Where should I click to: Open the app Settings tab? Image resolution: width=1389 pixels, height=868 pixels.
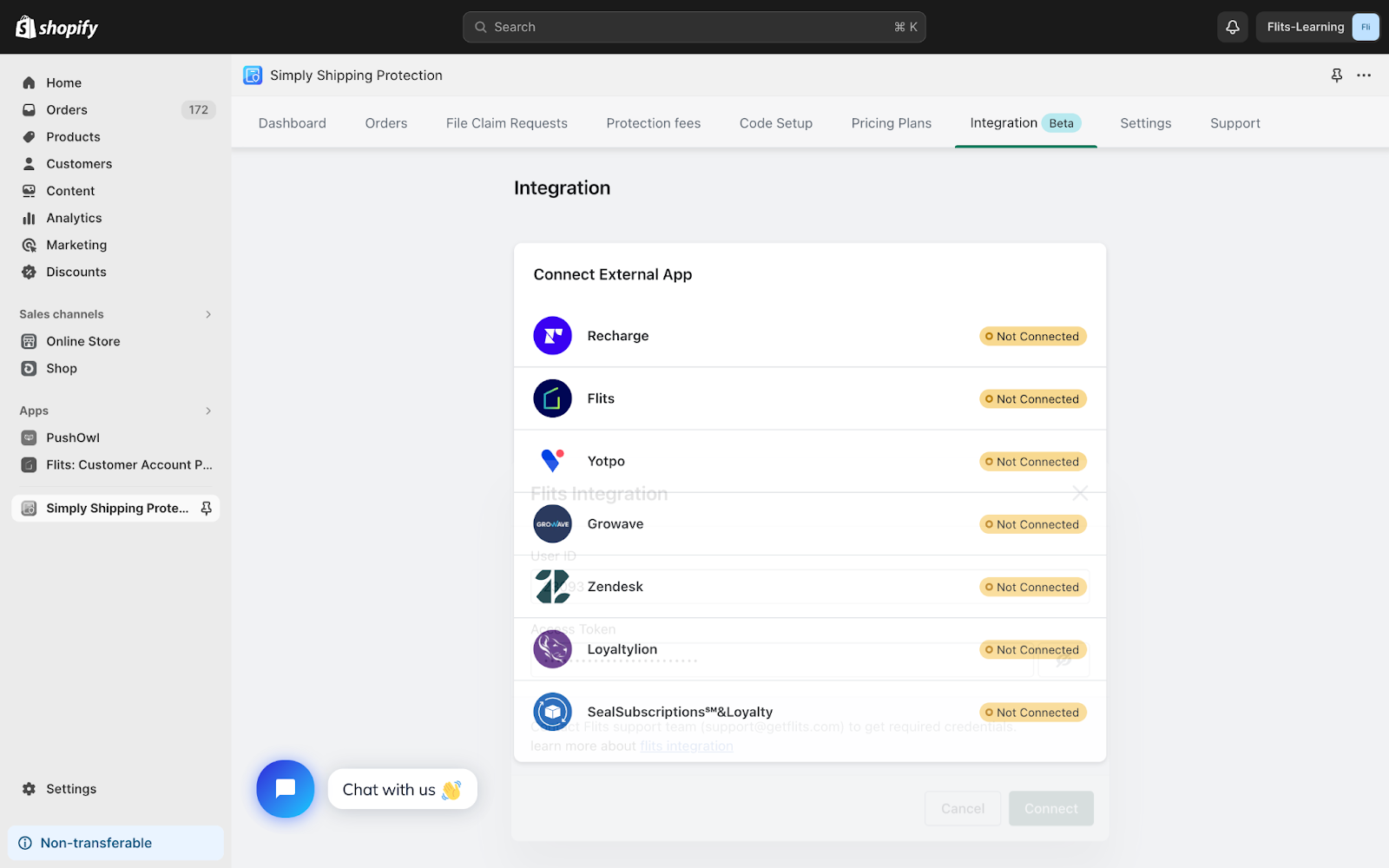coord(1146,123)
